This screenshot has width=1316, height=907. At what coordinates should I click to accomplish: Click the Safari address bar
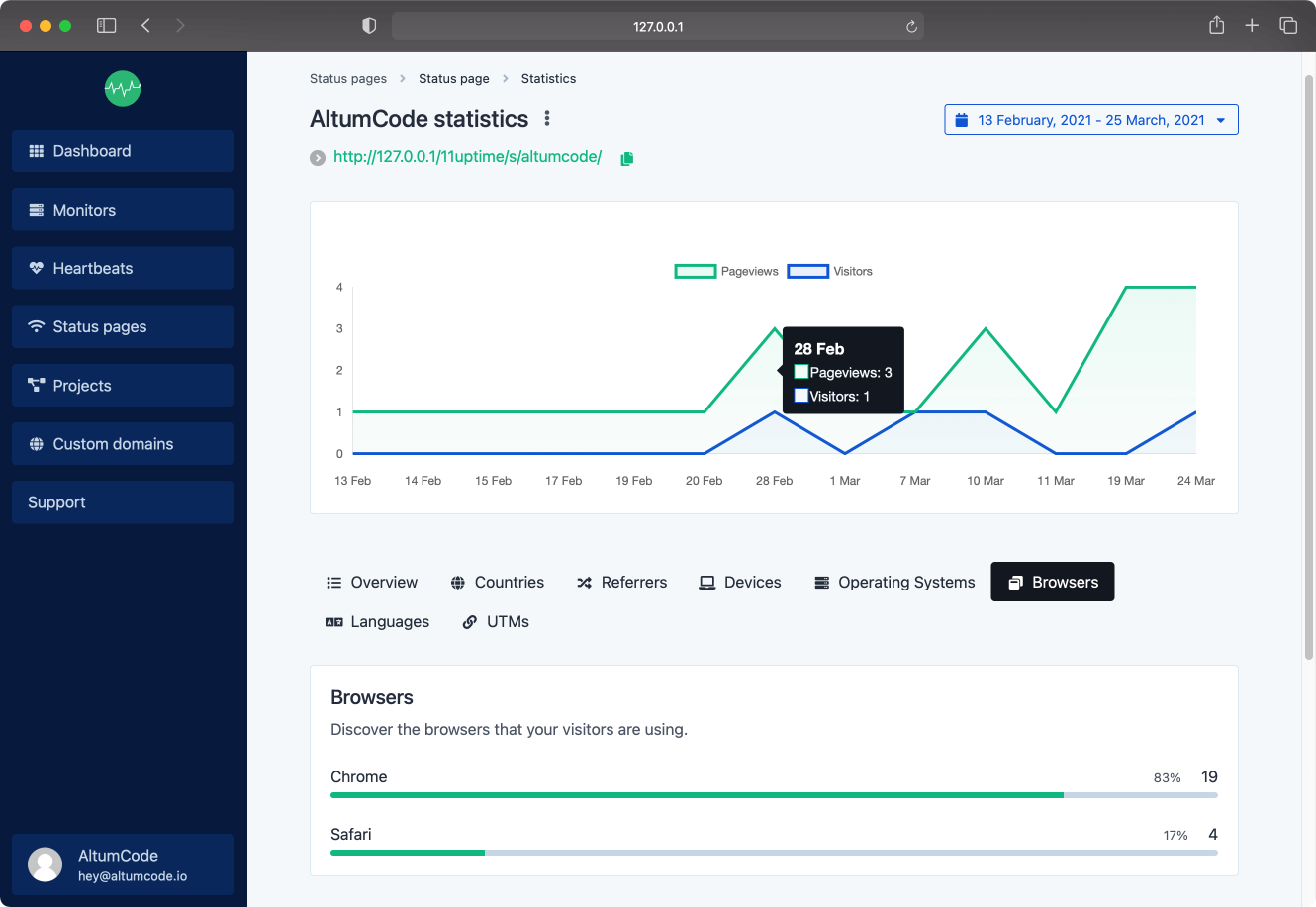click(x=658, y=27)
